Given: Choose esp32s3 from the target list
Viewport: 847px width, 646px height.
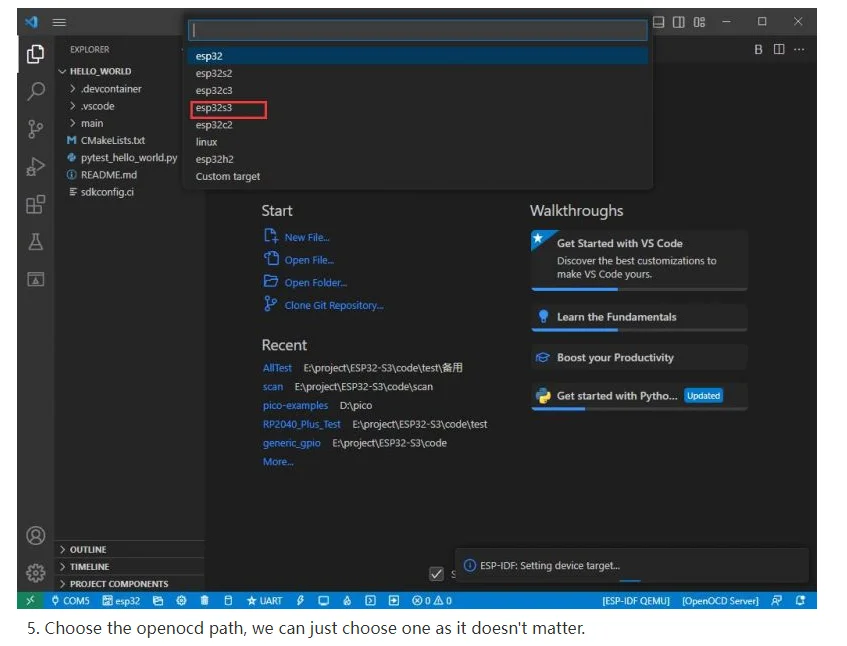Looking at the screenshot, I should [x=418, y=108].
